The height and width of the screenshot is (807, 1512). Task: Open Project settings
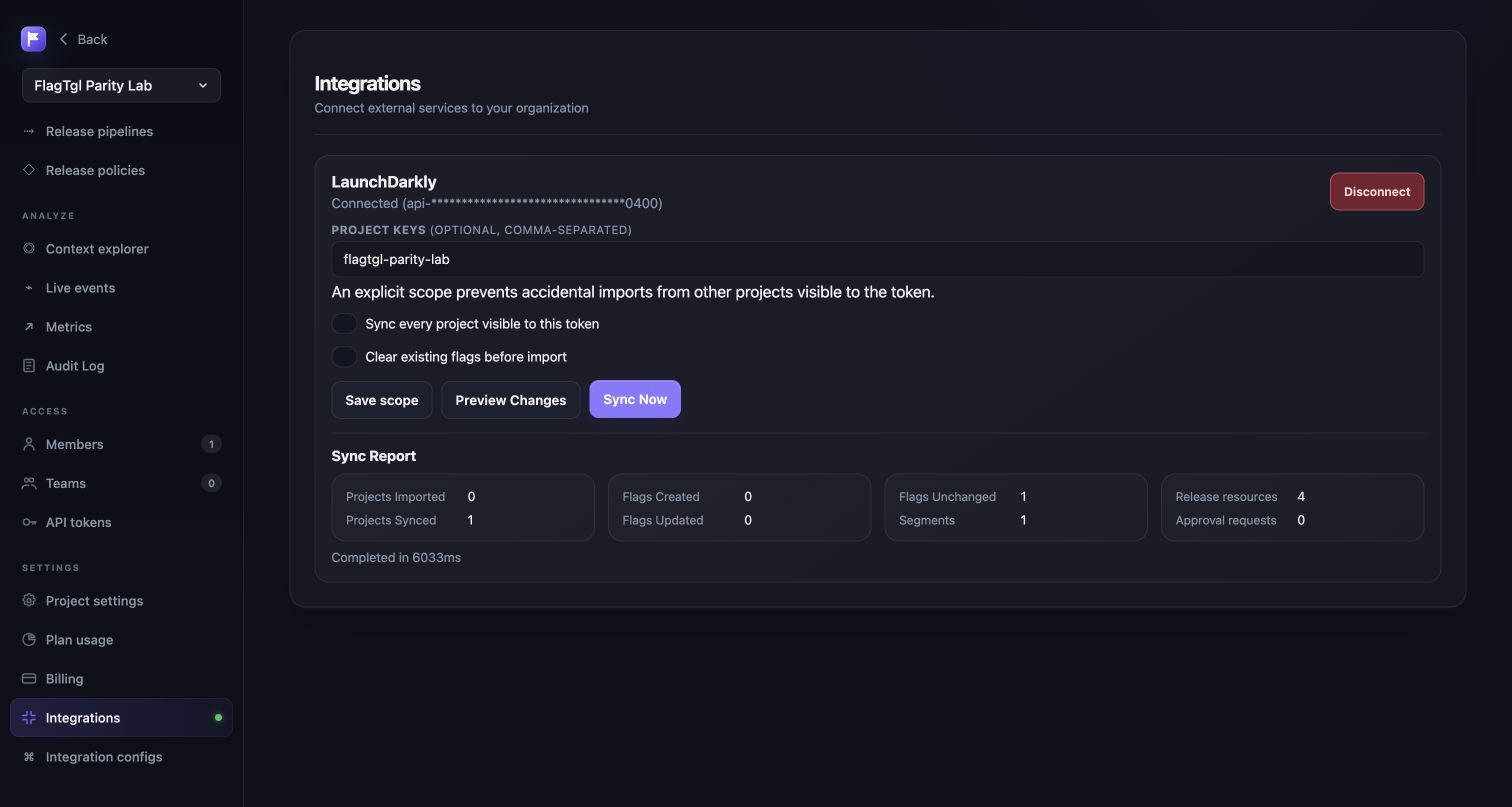pos(121,601)
